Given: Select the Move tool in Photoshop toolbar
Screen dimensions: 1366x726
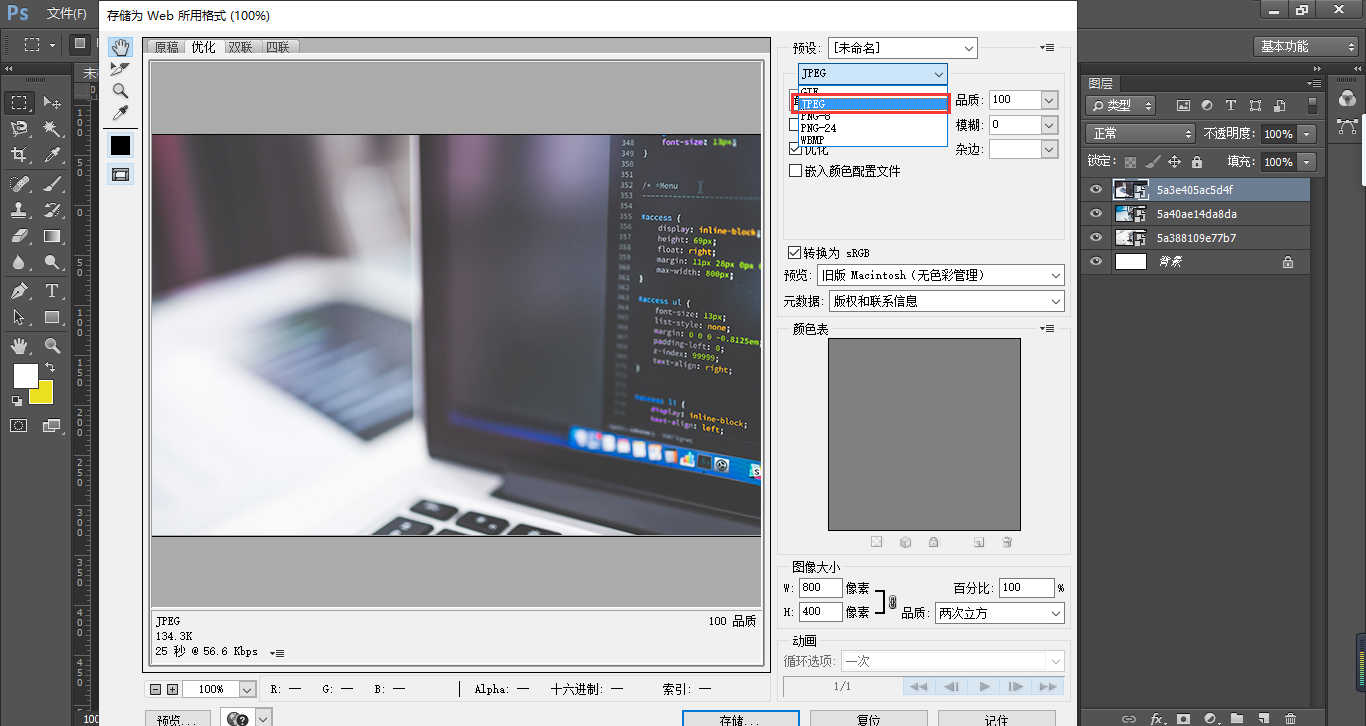Looking at the screenshot, I should [x=52, y=103].
